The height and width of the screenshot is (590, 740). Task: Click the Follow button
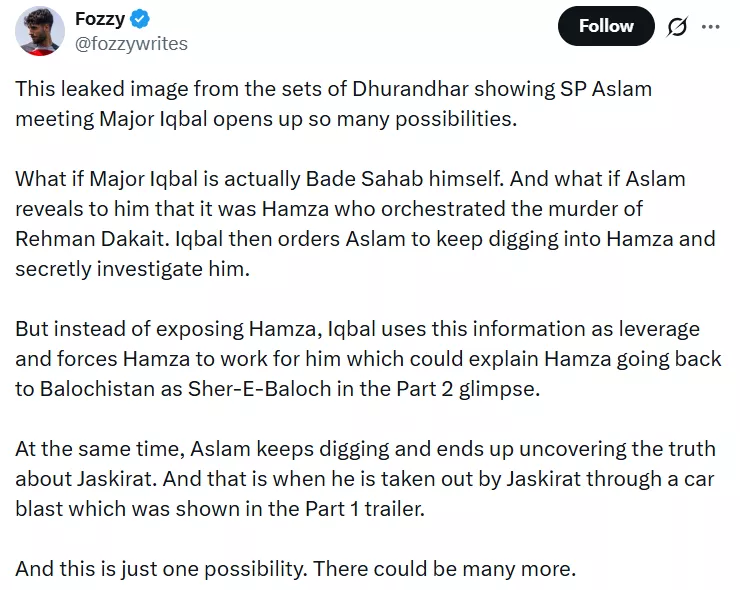click(x=606, y=26)
